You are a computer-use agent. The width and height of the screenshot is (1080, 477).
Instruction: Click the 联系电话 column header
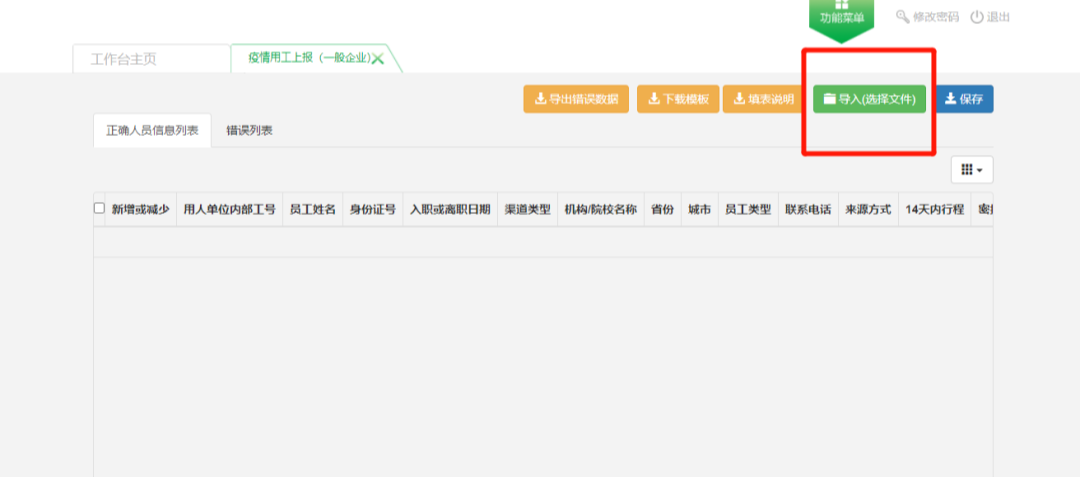(x=808, y=210)
